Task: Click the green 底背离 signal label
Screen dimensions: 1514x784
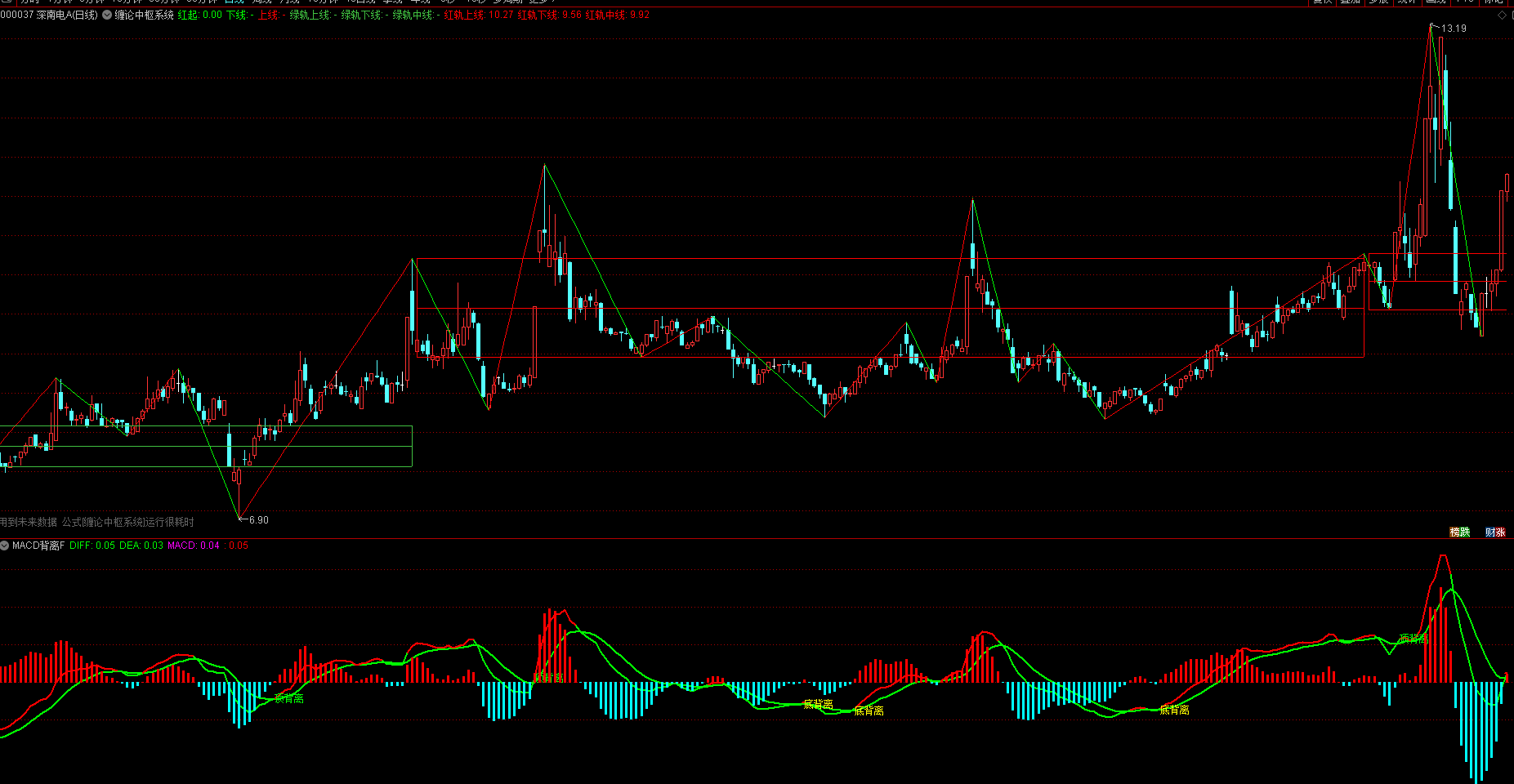Action: tap(289, 698)
